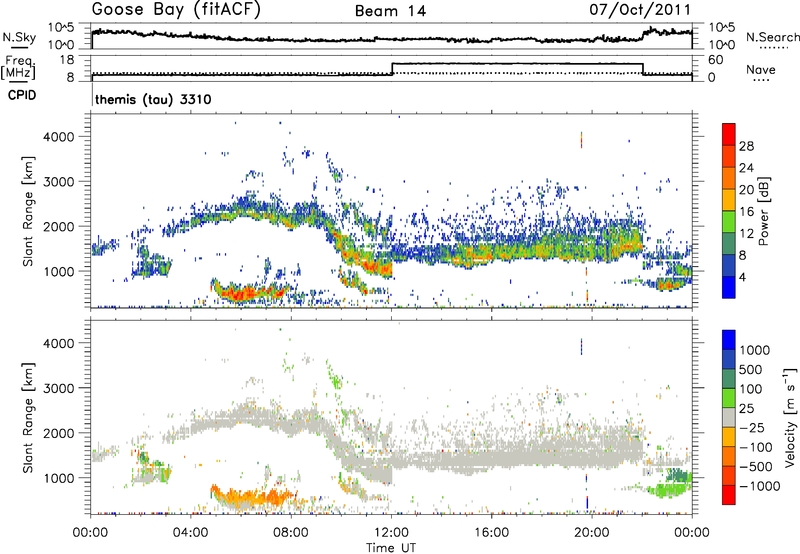Click the 'Beam 14' label
The image size is (800, 554).
click(x=390, y=11)
